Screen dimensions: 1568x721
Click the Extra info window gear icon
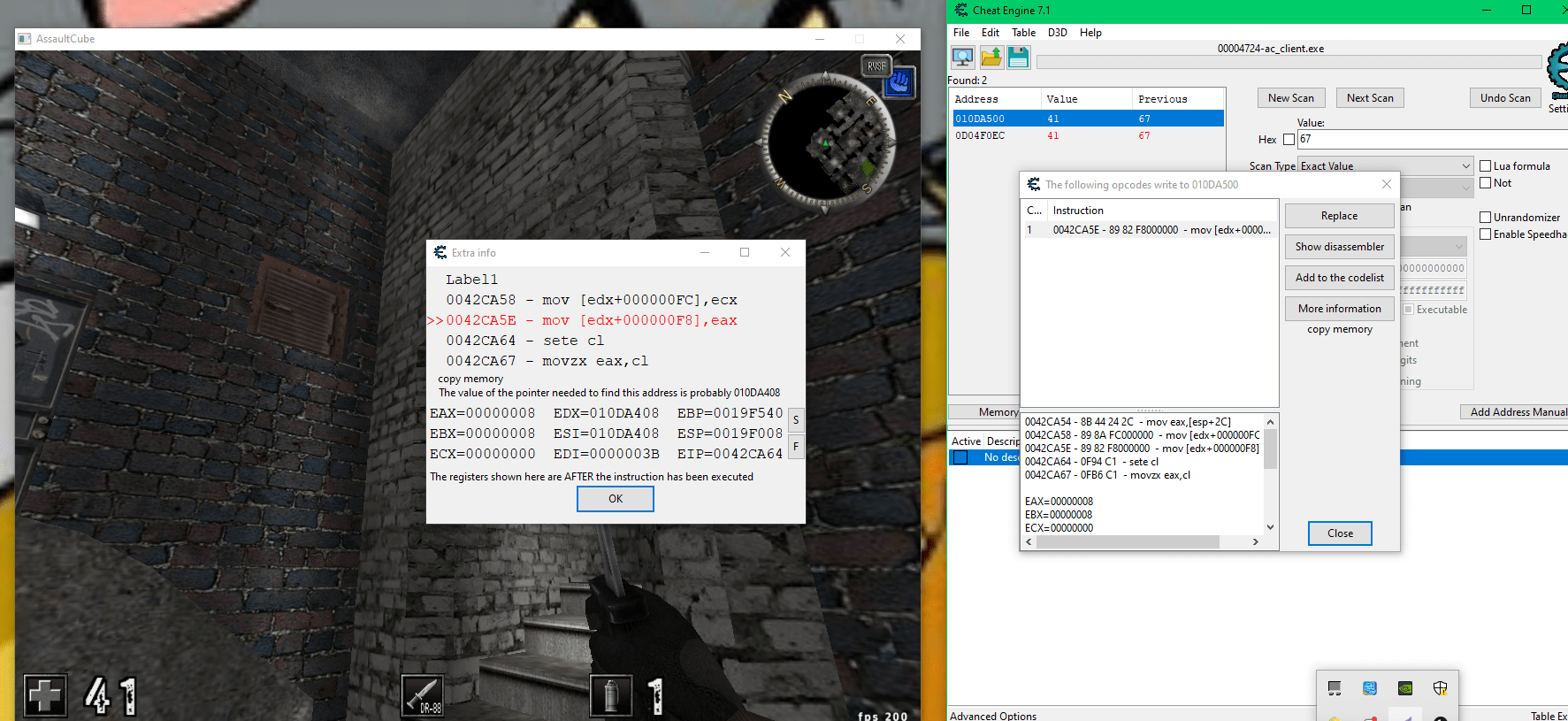[440, 253]
